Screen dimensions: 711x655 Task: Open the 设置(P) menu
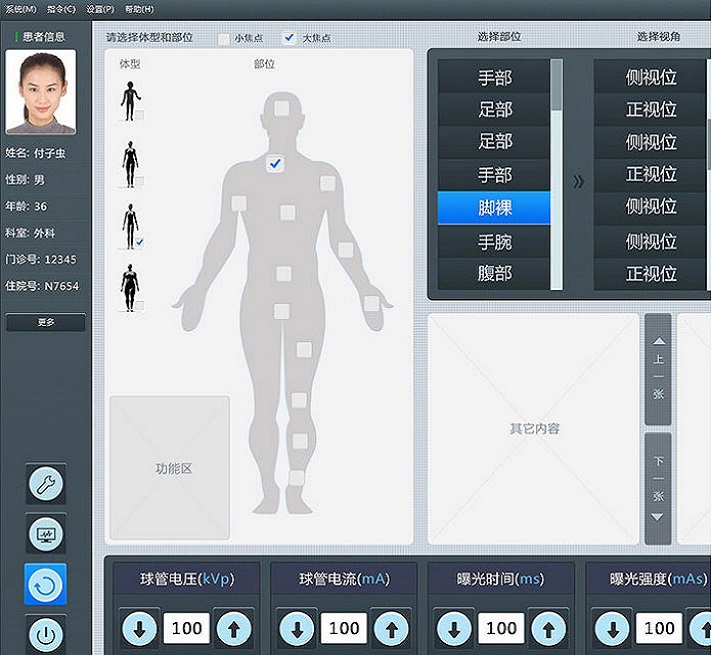point(100,8)
